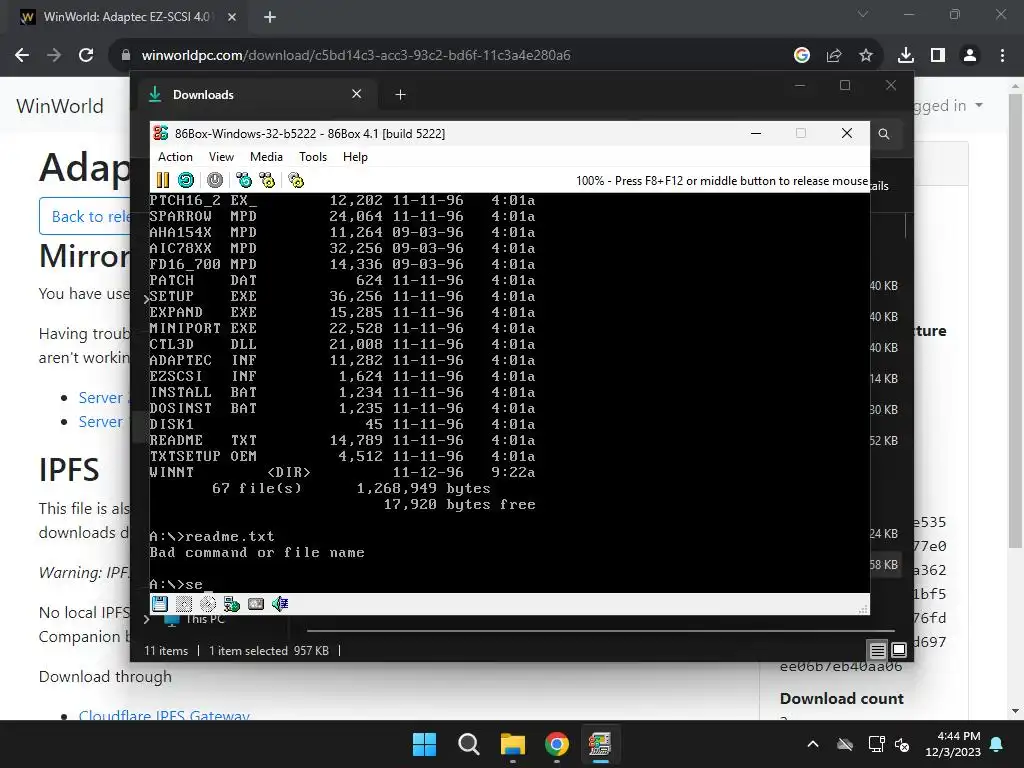Select the WinWorld Adaptec EZ-SCSI Chrome tab

tap(127, 17)
